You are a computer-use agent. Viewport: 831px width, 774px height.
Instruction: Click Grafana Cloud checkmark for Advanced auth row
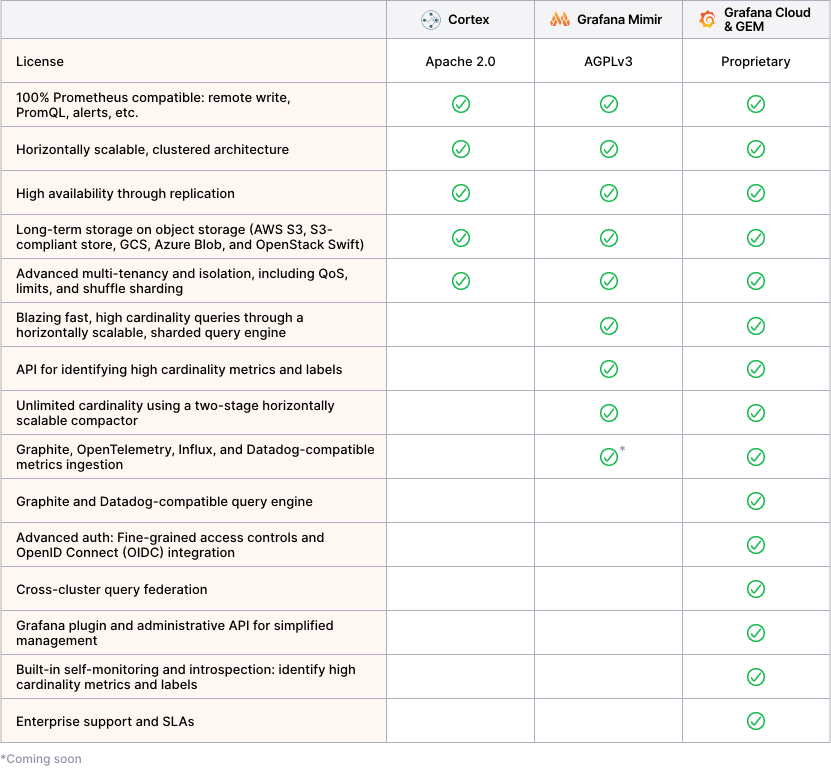[x=756, y=545]
